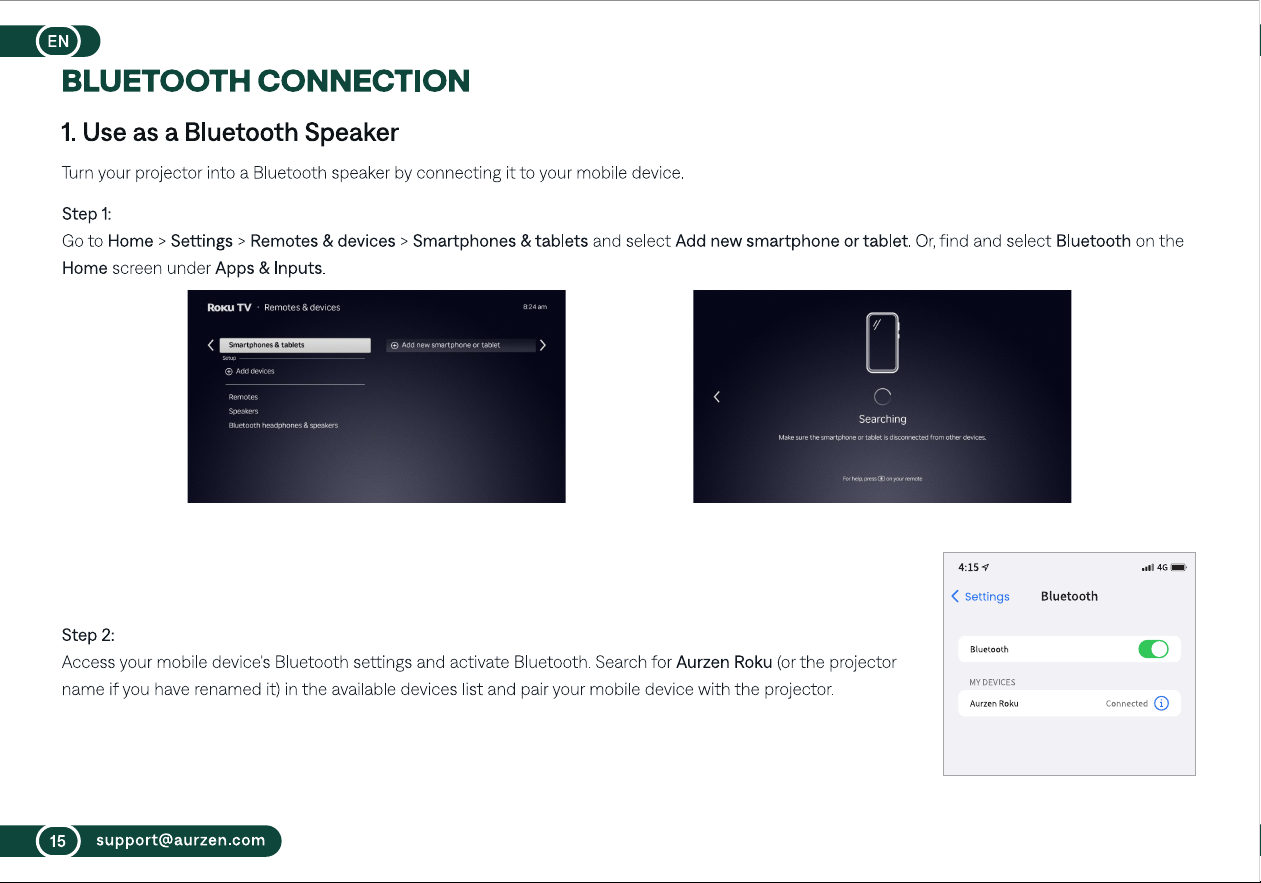This screenshot has width=1261, height=883.
Task: Open Remotes in Roku settings list
Action: [x=243, y=397]
